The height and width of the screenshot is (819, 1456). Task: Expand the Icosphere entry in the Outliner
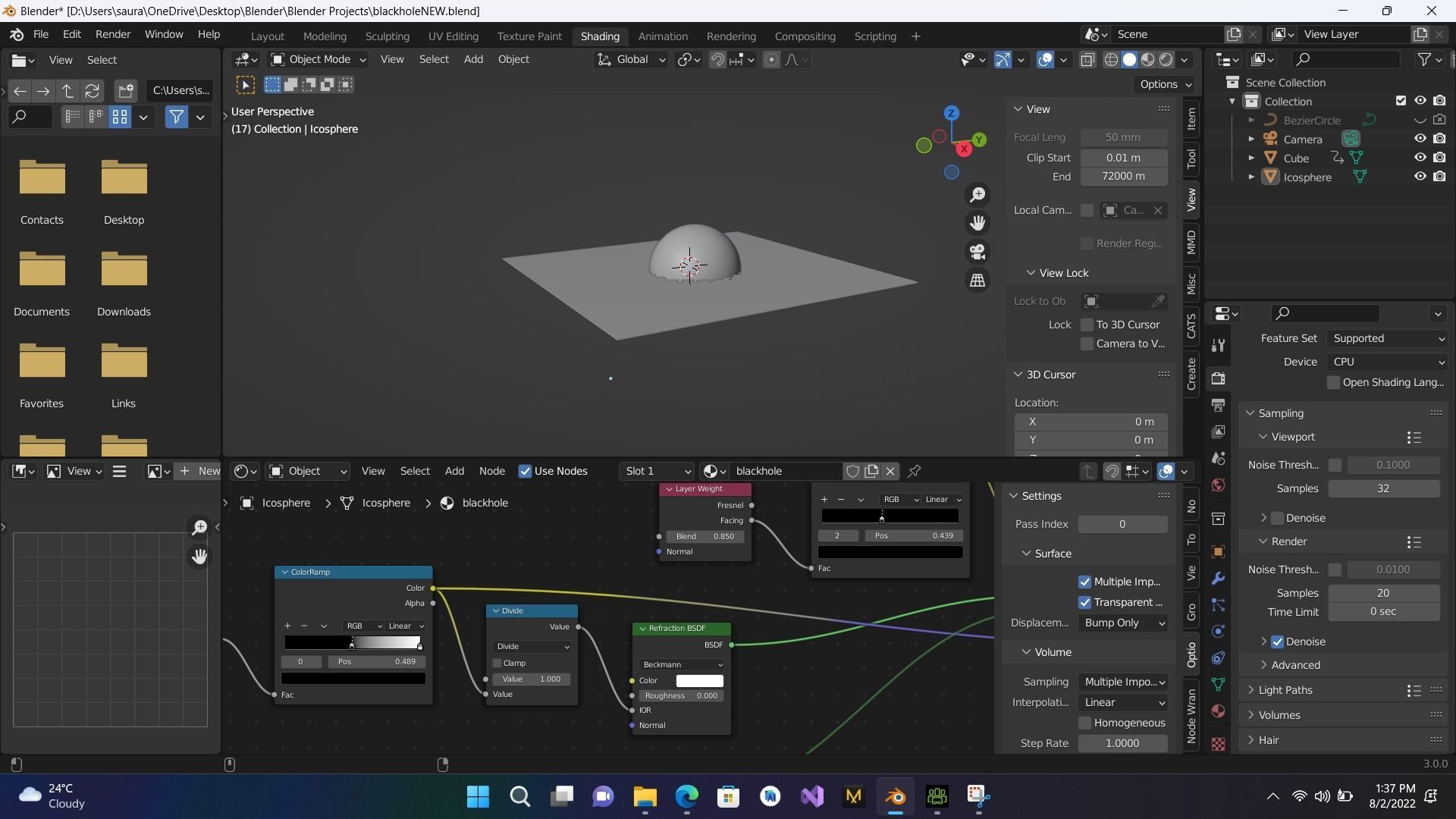[x=1251, y=177]
